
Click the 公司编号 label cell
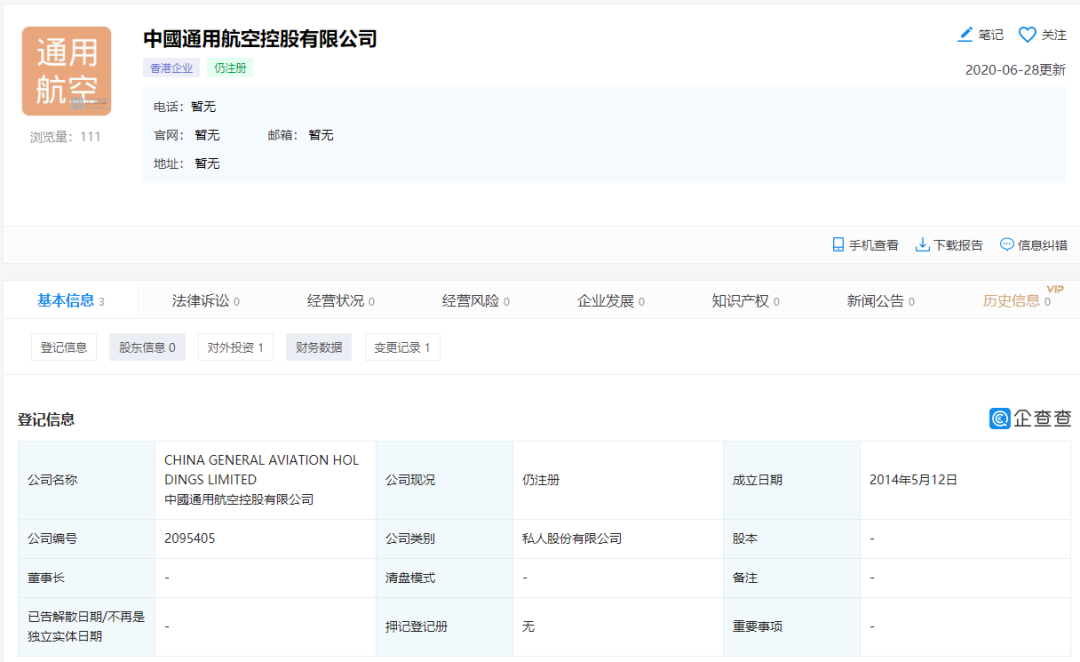coord(86,538)
